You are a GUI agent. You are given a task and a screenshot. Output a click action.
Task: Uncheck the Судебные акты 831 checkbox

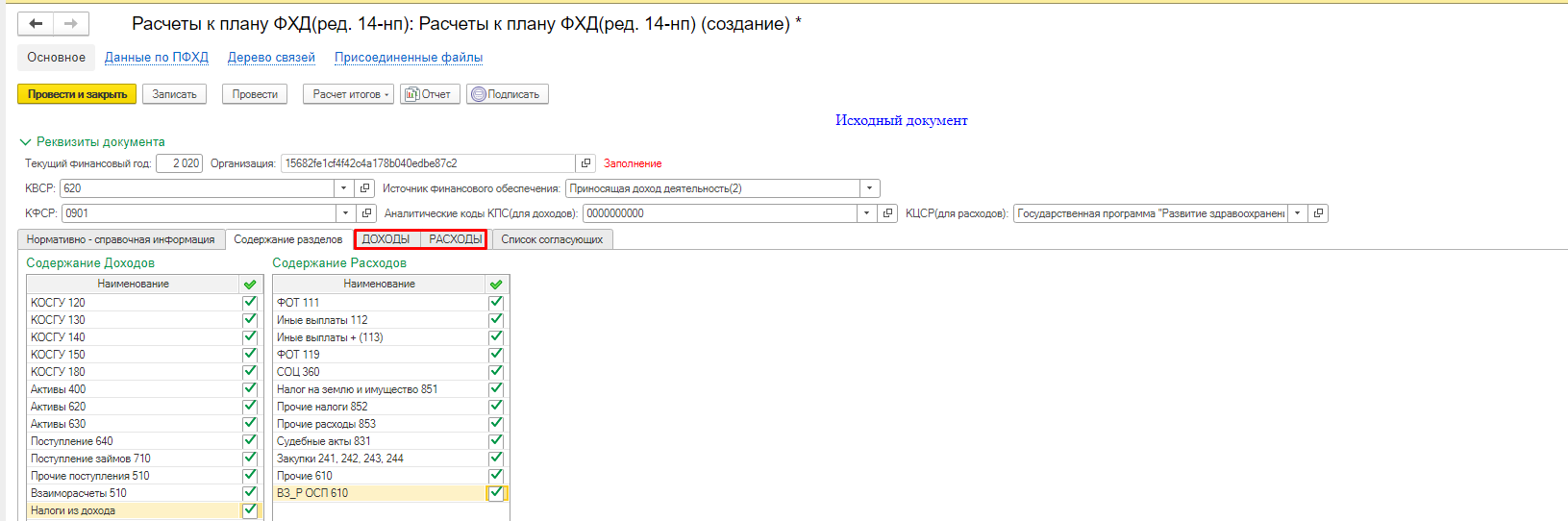[x=496, y=440]
